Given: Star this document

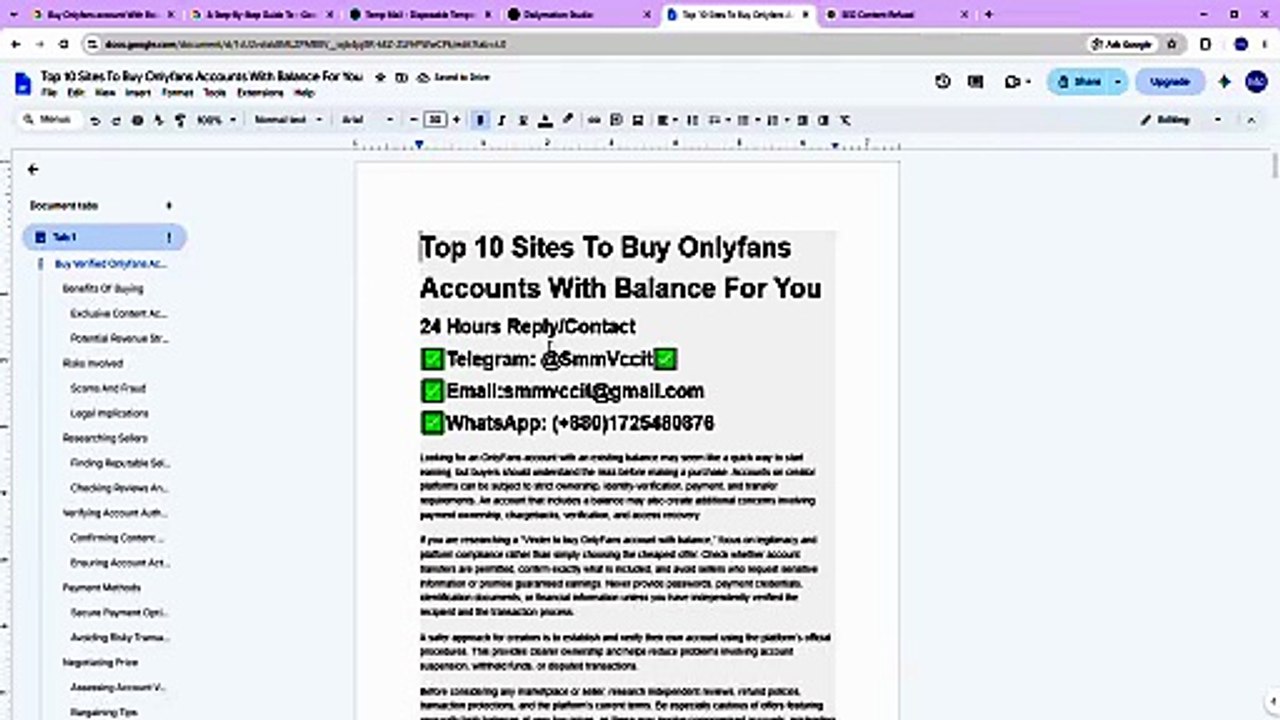Looking at the screenshot, I should pyautogui.click(x=380, y=77).
